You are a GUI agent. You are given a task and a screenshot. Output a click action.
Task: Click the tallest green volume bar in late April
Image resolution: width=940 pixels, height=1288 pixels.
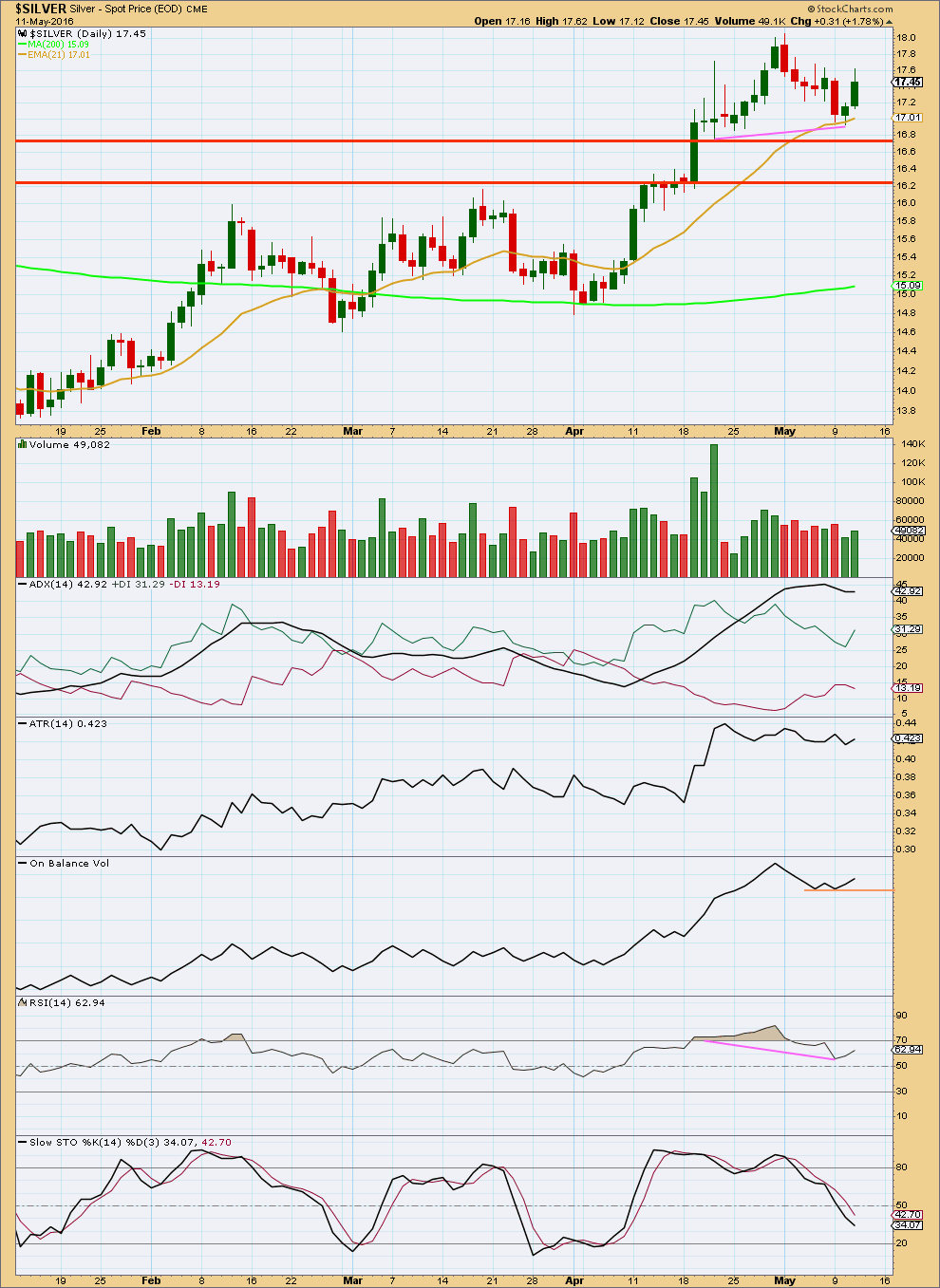(714, 511)
